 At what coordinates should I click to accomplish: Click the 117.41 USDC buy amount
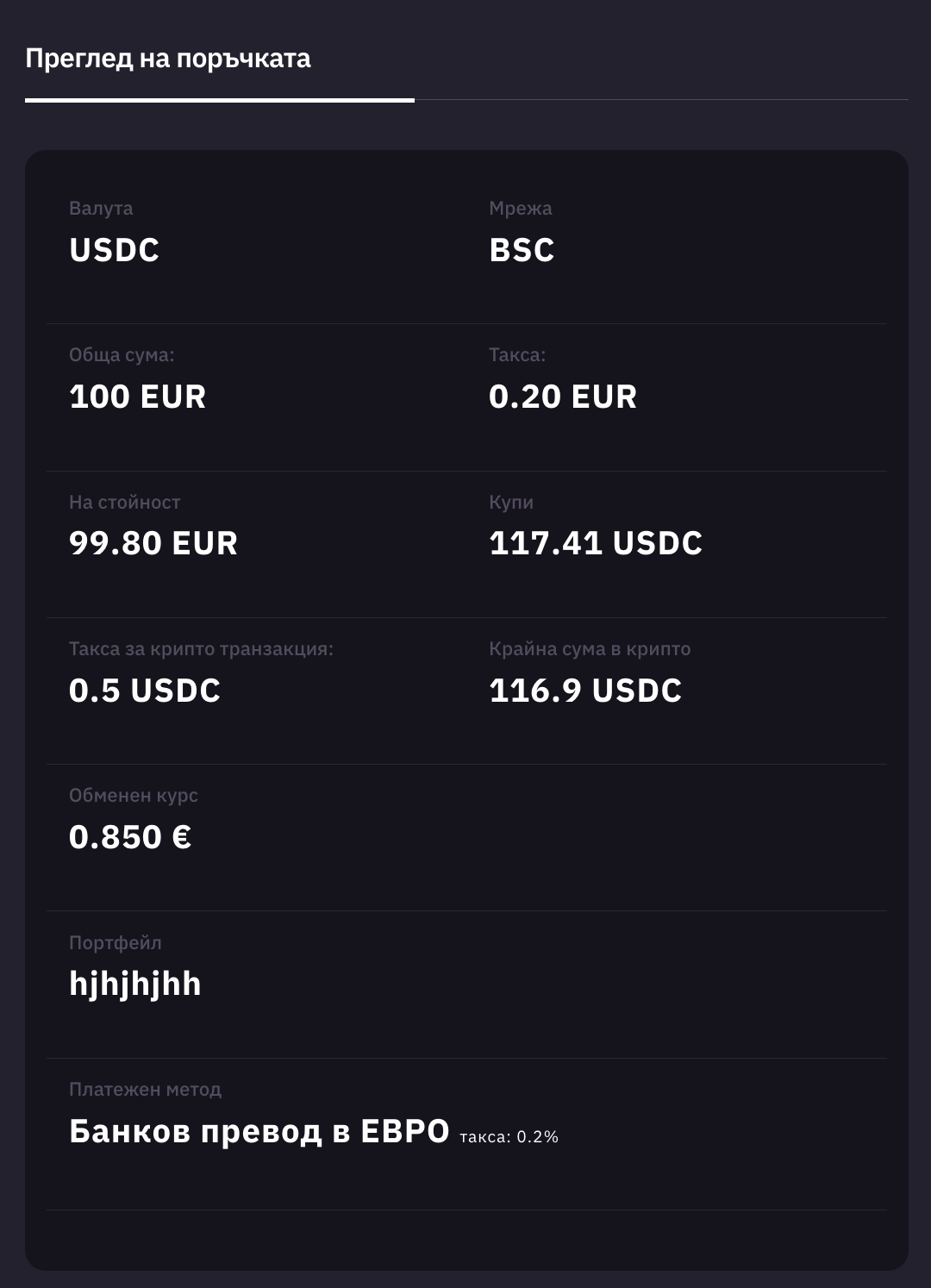(x=596, y=543)
